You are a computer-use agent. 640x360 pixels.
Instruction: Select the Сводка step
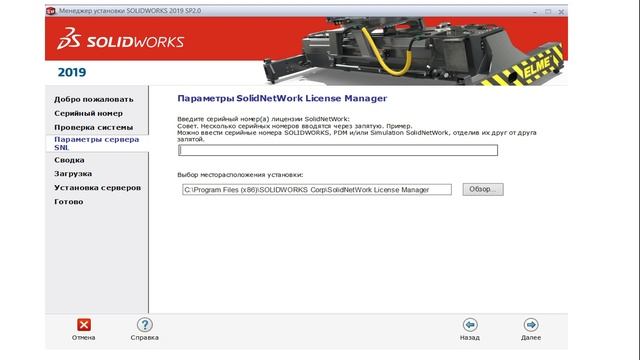[69, 160]
